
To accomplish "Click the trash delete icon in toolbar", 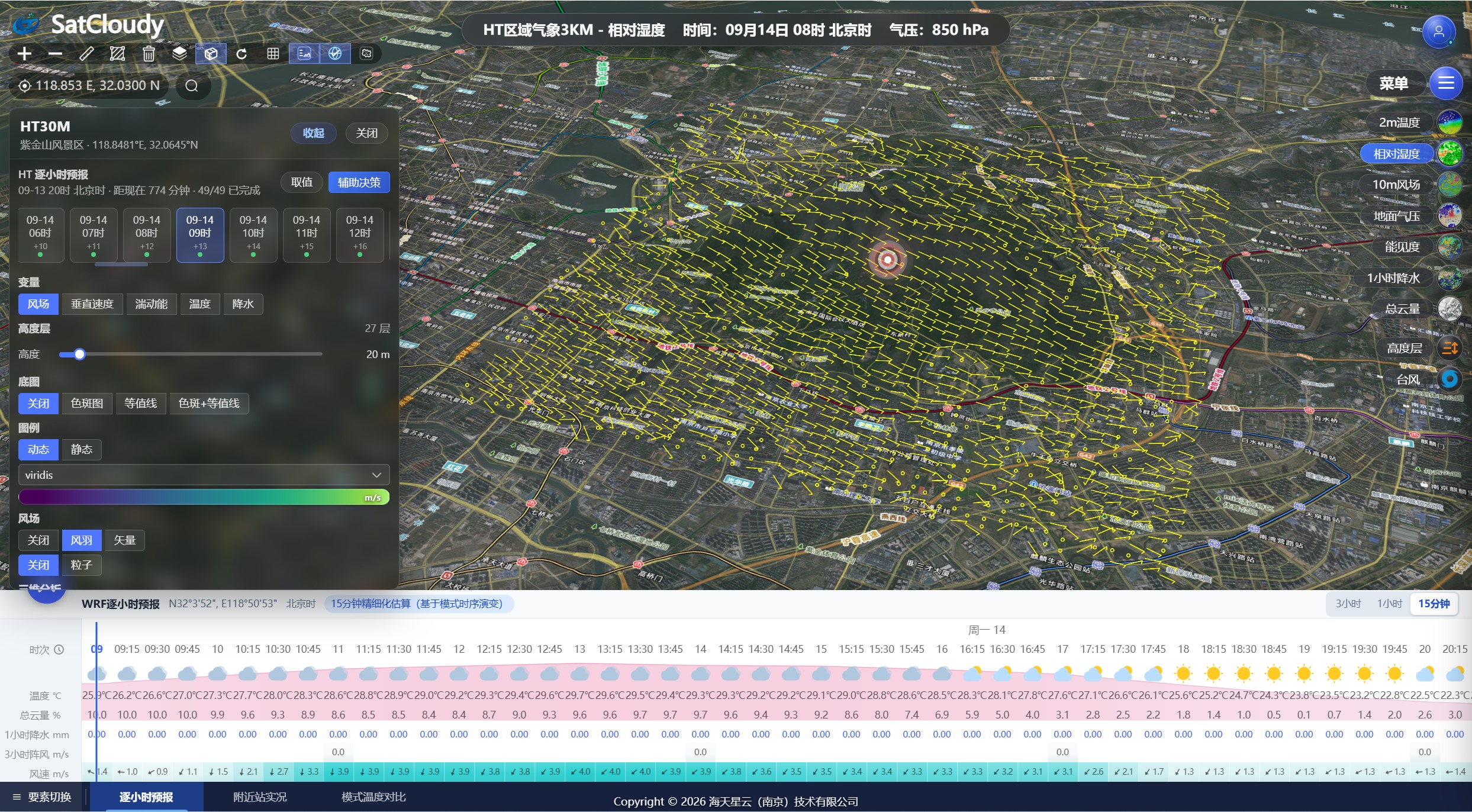I will 149,54.
